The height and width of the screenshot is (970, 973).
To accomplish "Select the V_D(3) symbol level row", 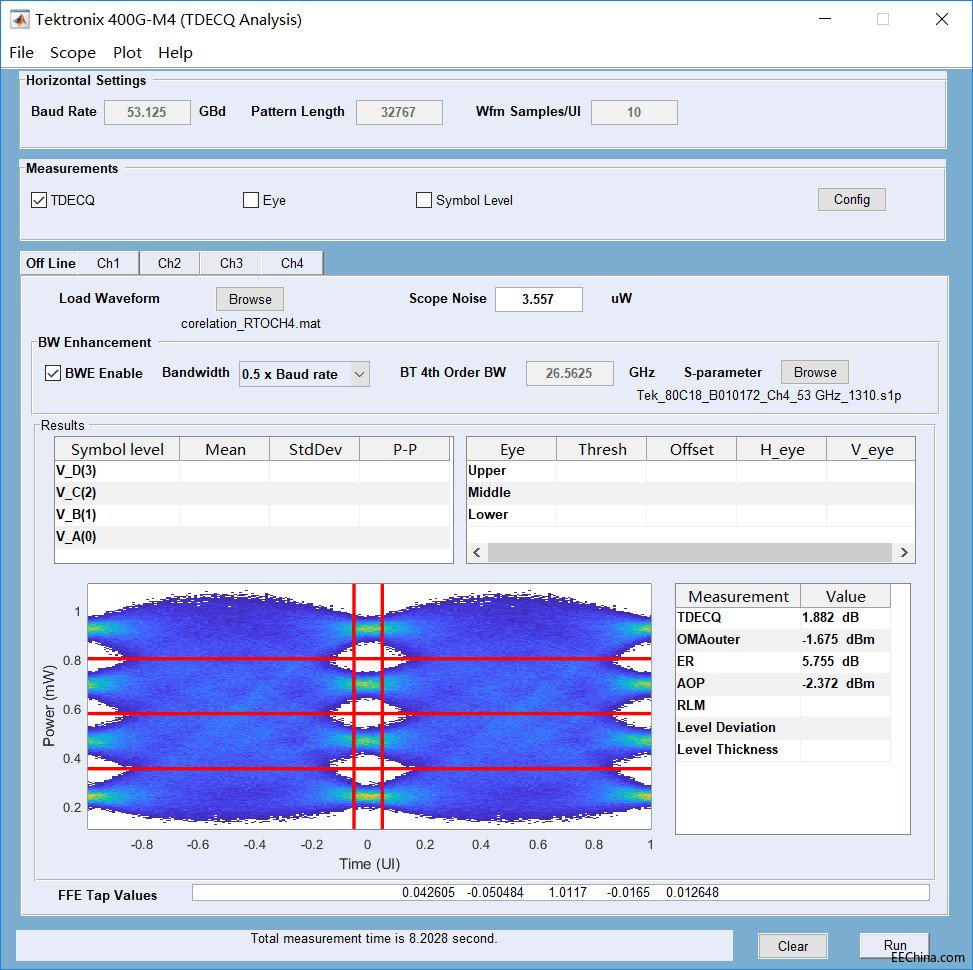I will click(252, 471).
